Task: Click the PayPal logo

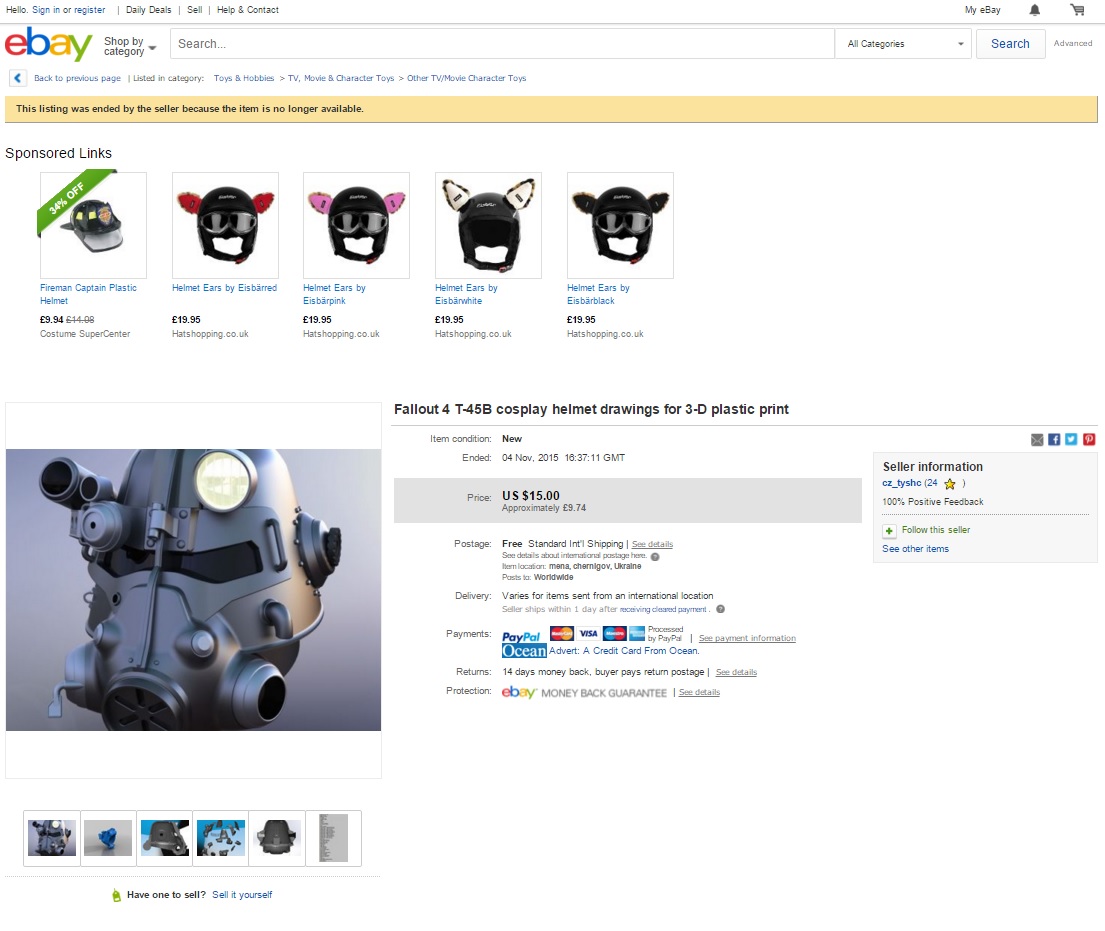Action: [521, 636]
